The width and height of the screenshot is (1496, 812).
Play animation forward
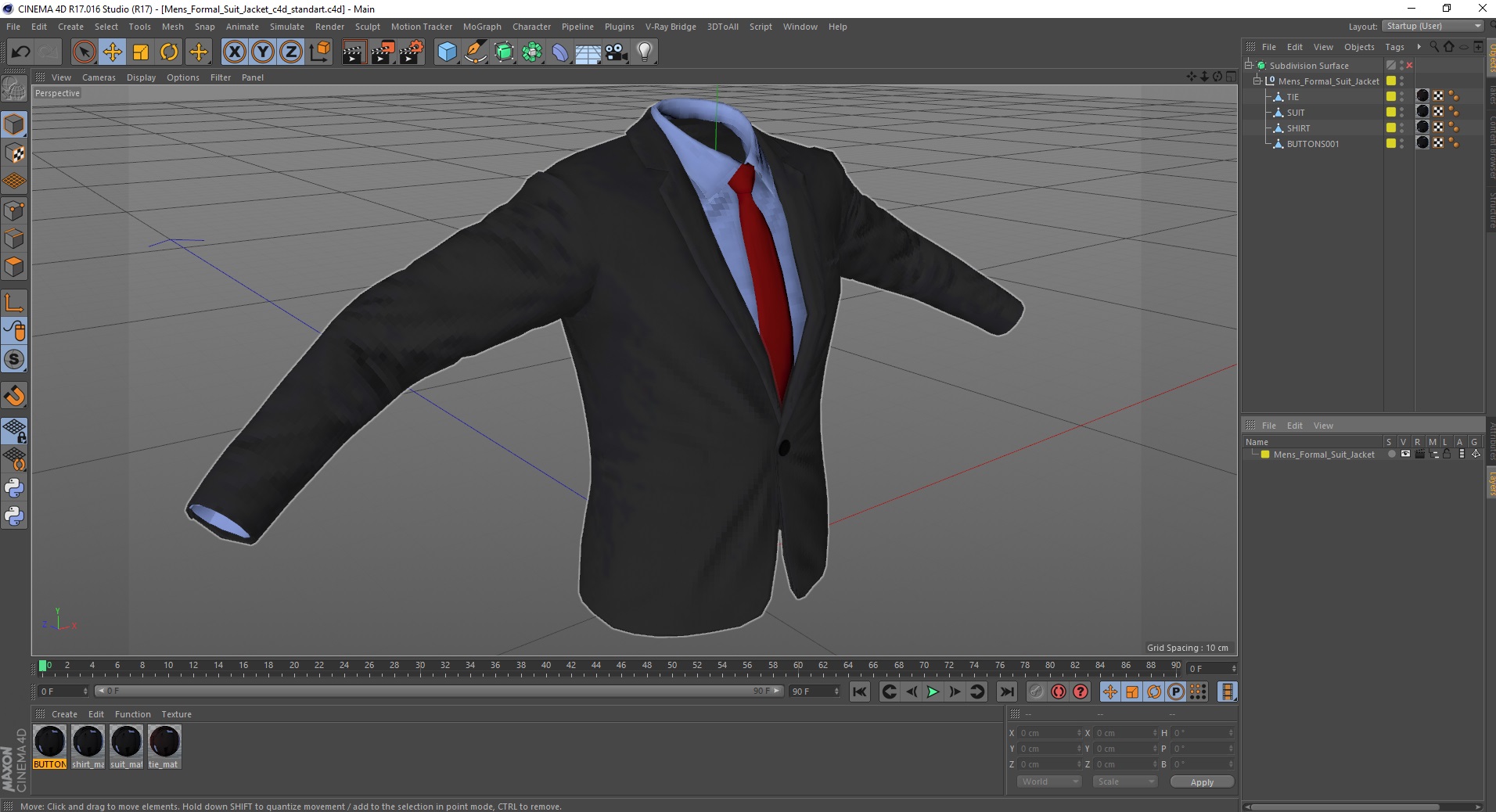[x=933, y=692]
